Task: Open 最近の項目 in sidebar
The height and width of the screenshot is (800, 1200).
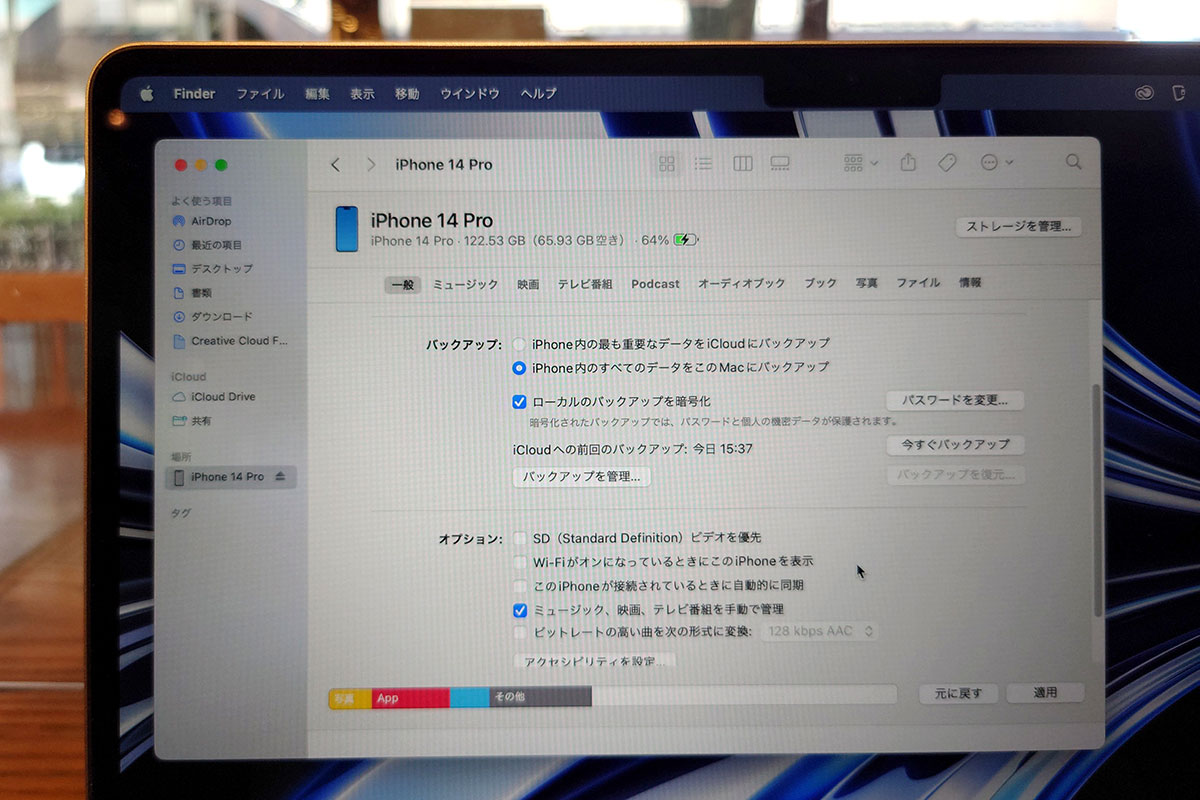Action: tap(207, 245)
